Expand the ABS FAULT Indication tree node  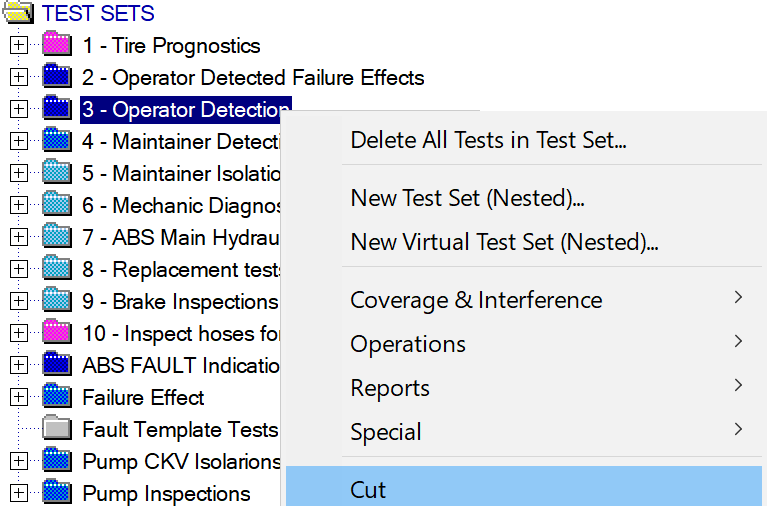[19, 365]
